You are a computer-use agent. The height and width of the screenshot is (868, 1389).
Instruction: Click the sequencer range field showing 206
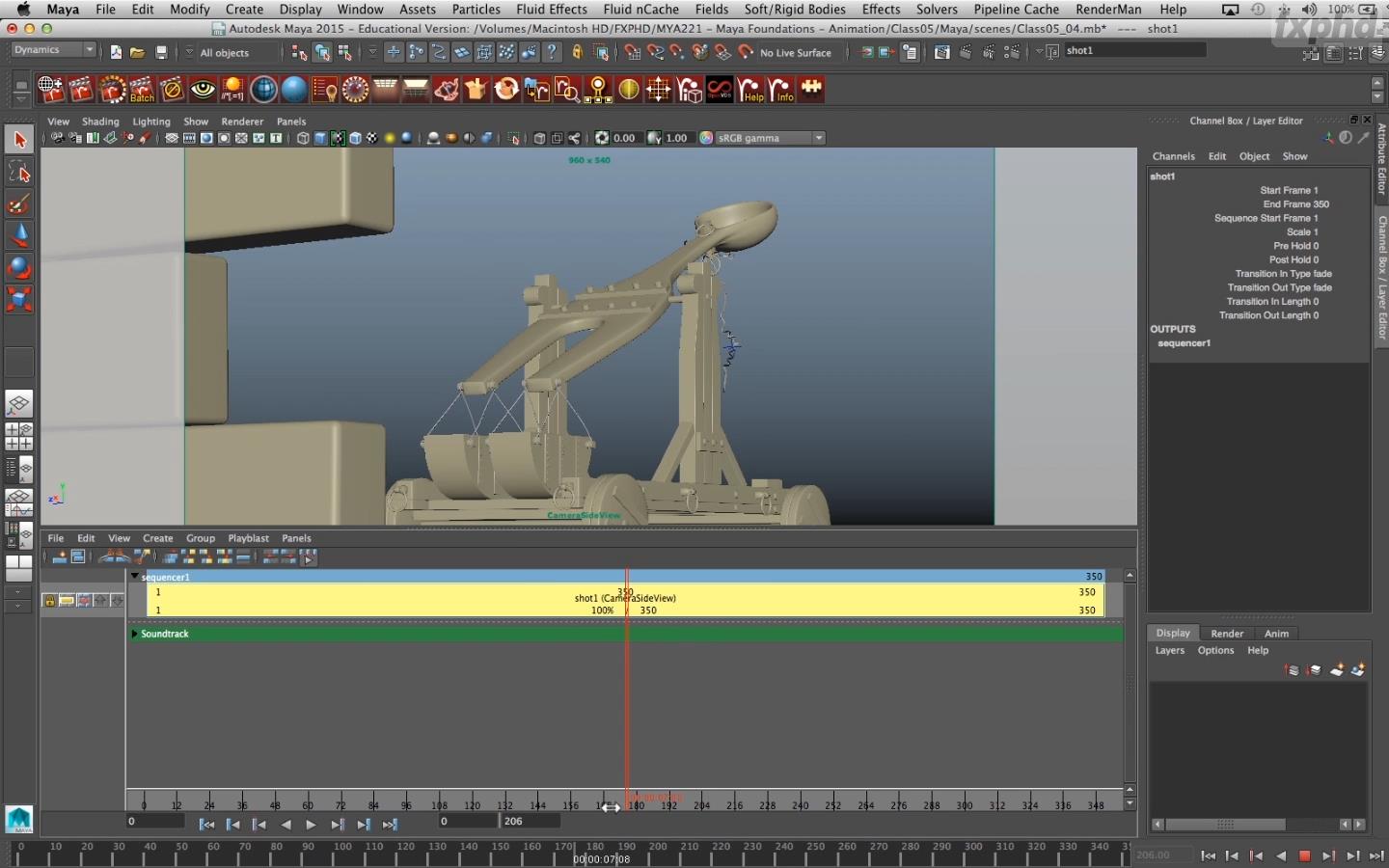point(529,822)
